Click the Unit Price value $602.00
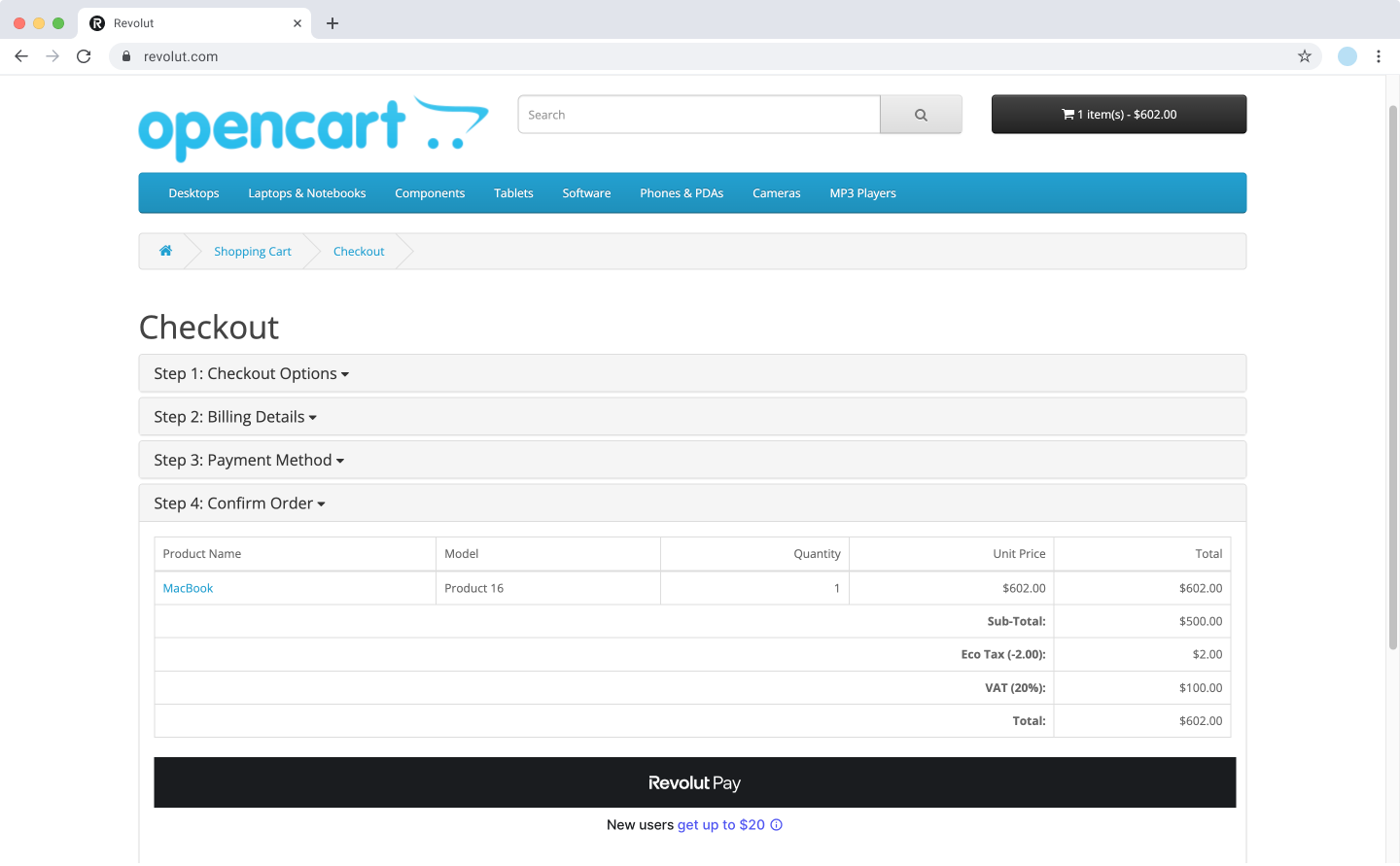The image size is (1400, 866). (x=1024, y=589)
